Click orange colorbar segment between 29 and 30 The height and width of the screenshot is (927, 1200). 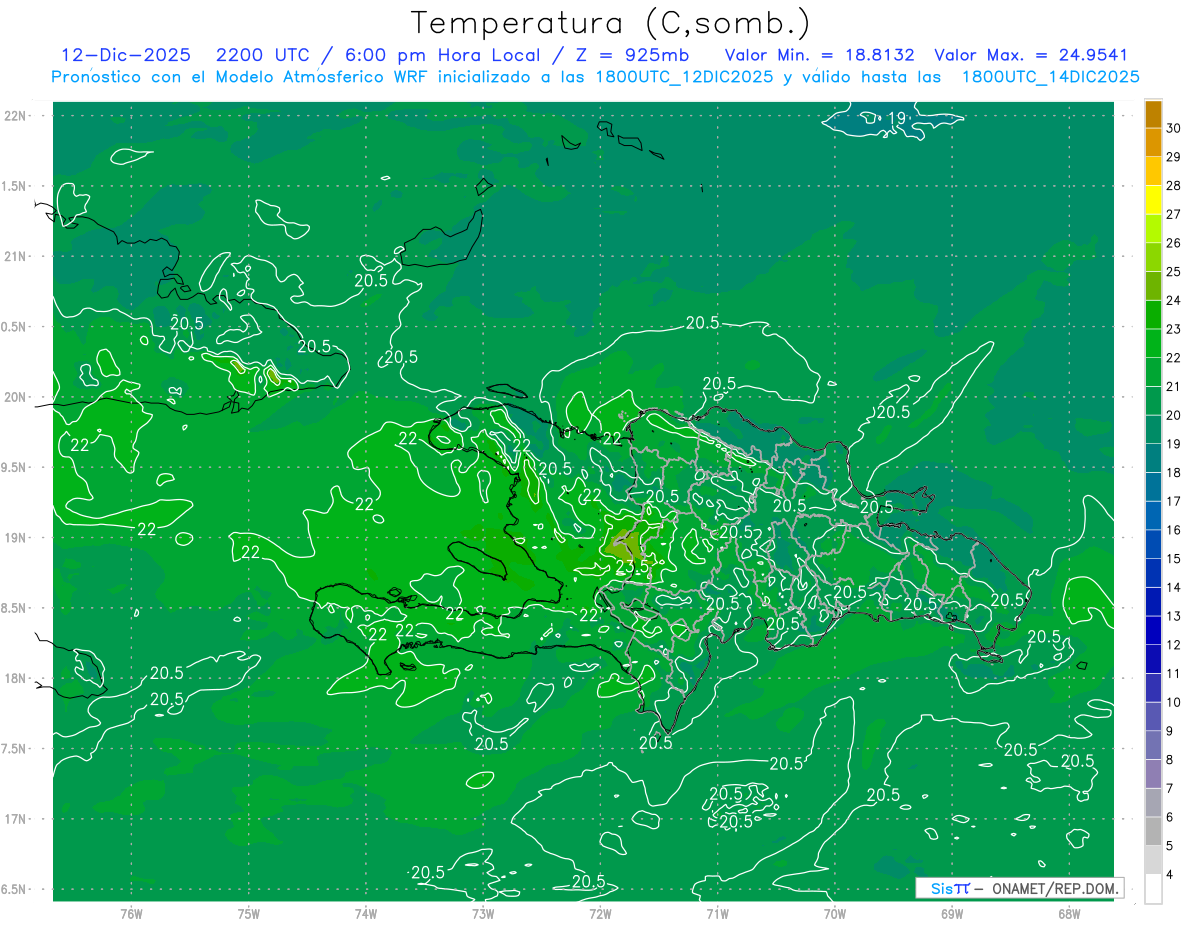(x=1153, y=142)
